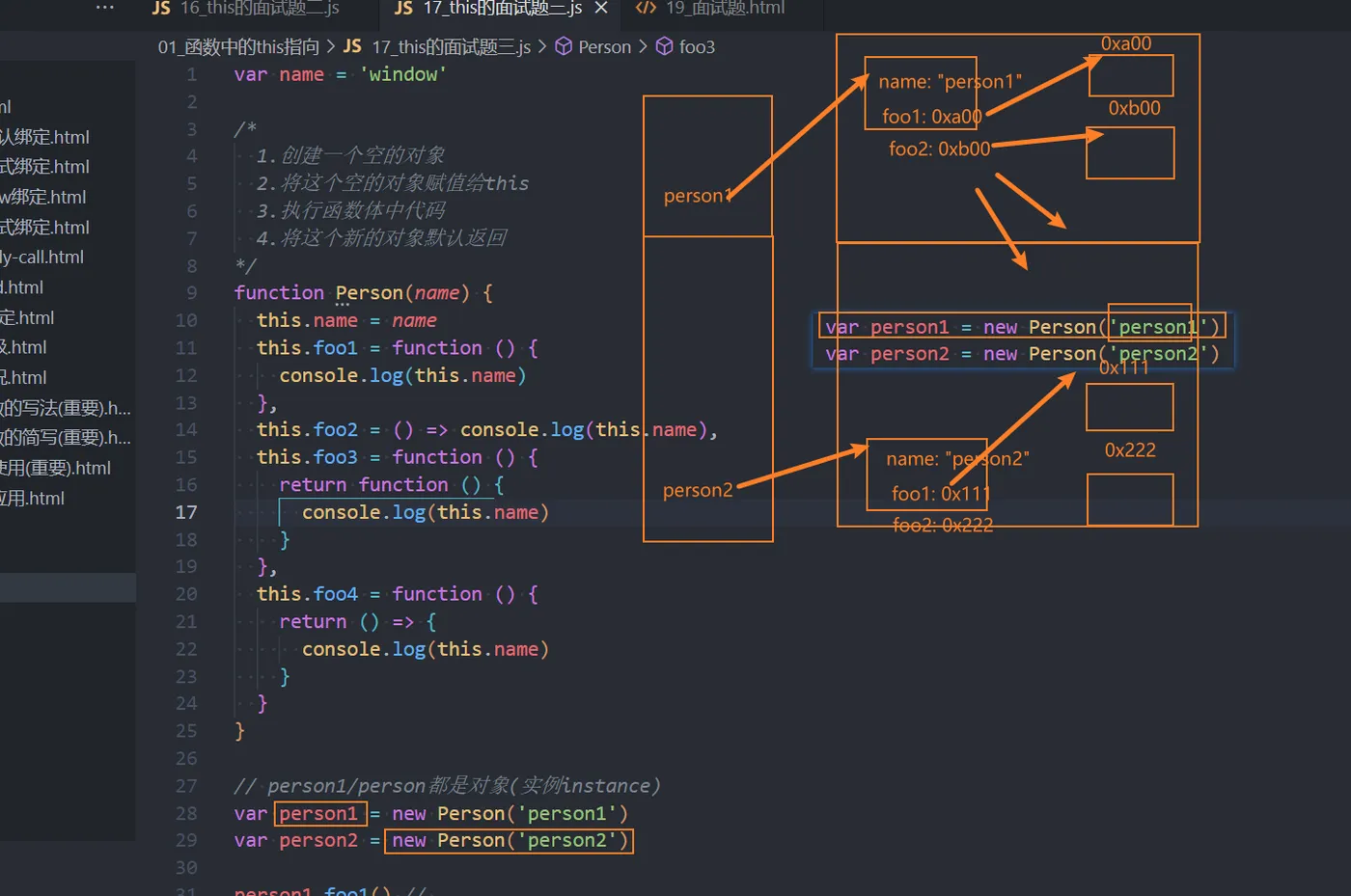1351x896 pixels.
Task: Click this.foo2 on line 14
Action: pos(307,430)
